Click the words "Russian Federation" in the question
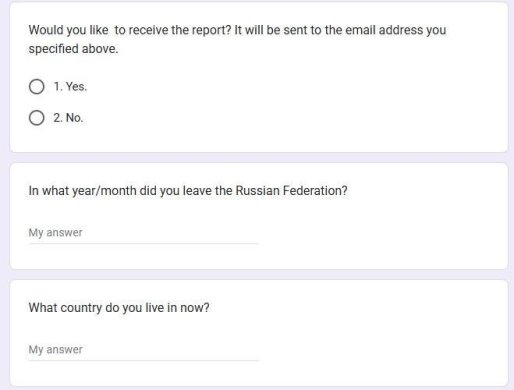Image resolution: width=514 pixels, height=390 pixels. point(292,191)
